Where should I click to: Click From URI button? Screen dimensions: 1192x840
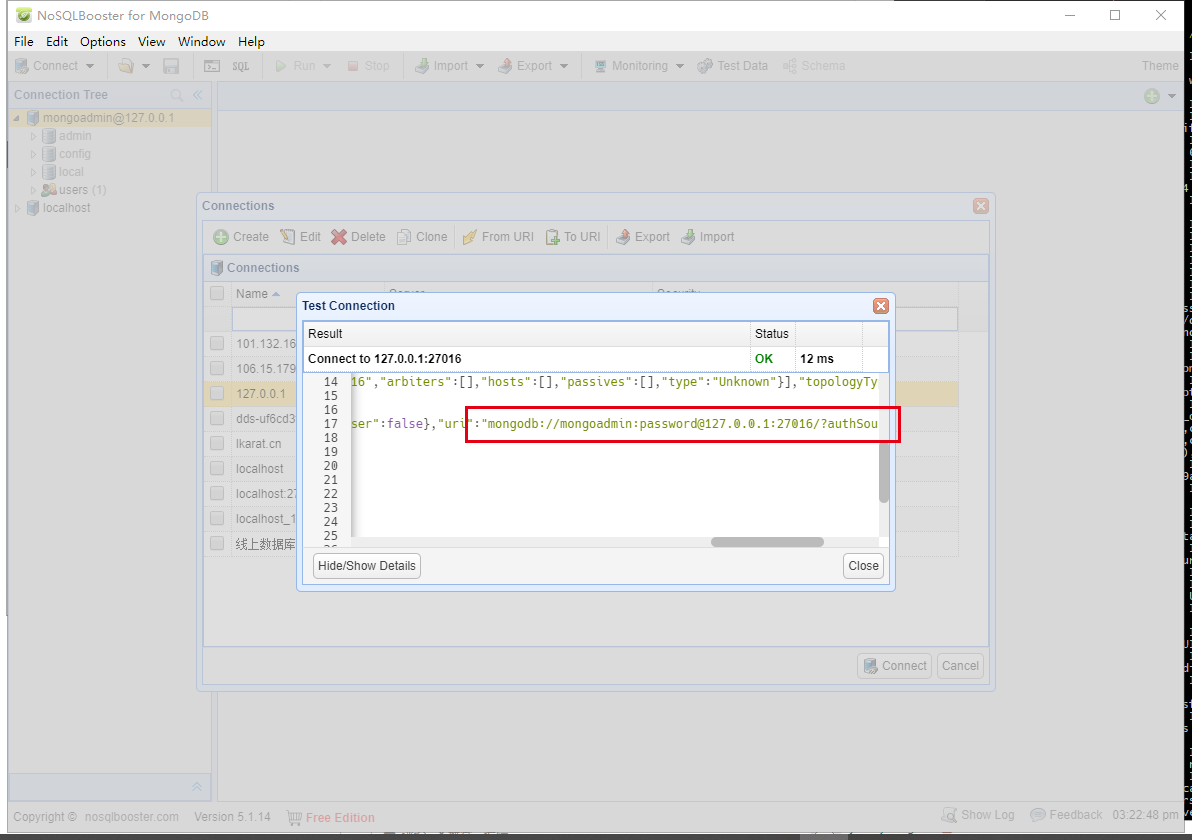click(x=498, y=237)
